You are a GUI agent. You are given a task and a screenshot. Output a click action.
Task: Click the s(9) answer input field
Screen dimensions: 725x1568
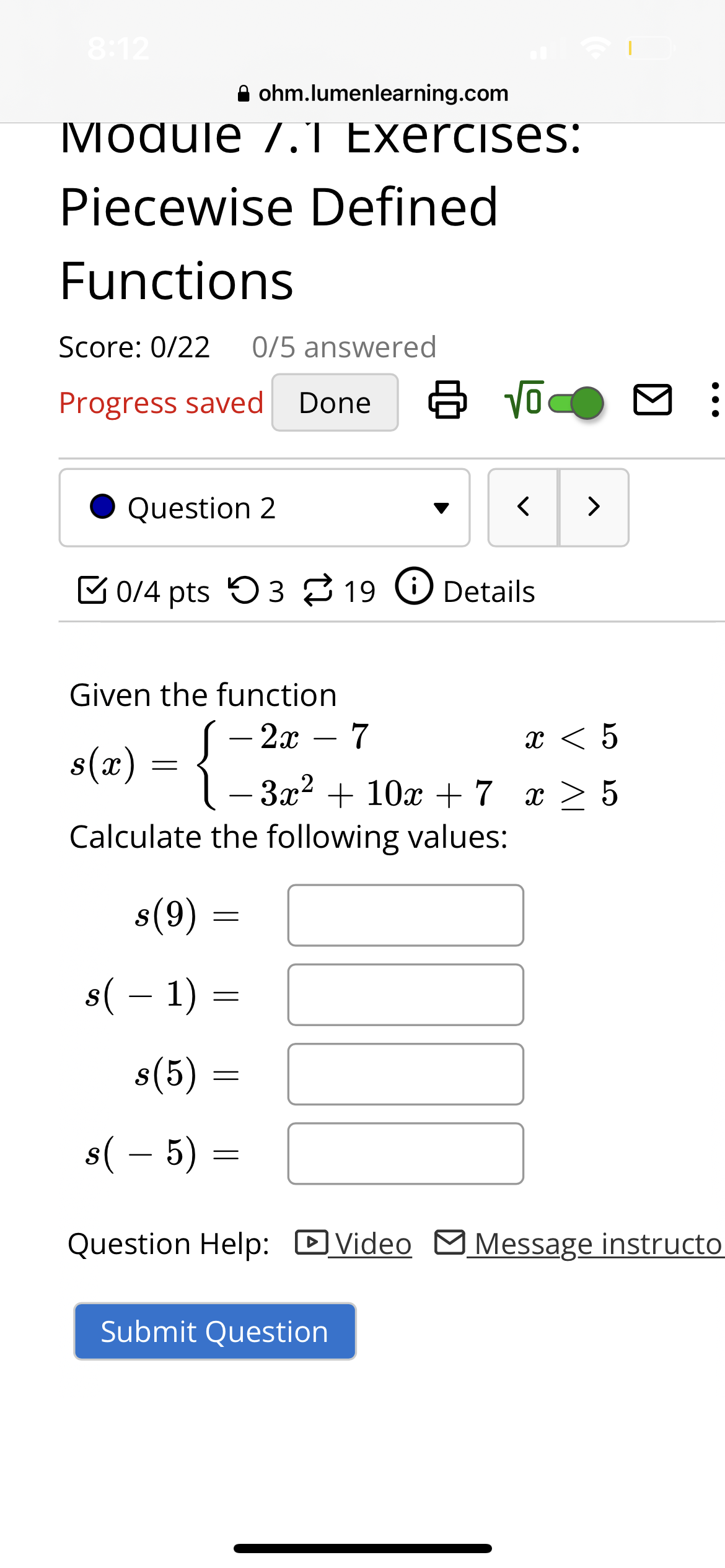click(405, 915)
